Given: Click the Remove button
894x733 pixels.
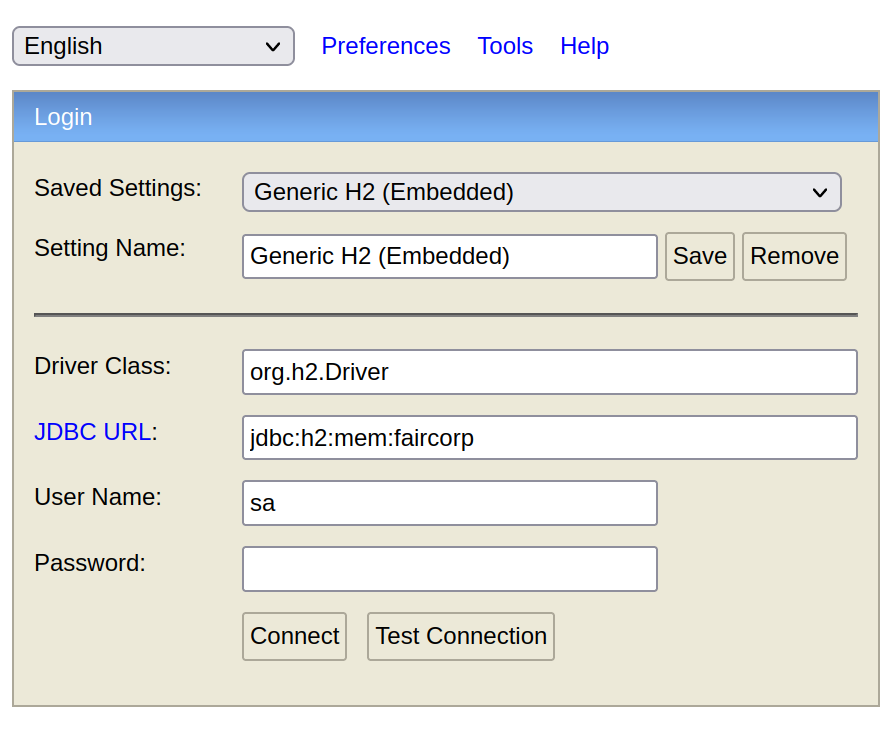Looking at the screenshot, I should click(794, 256).
